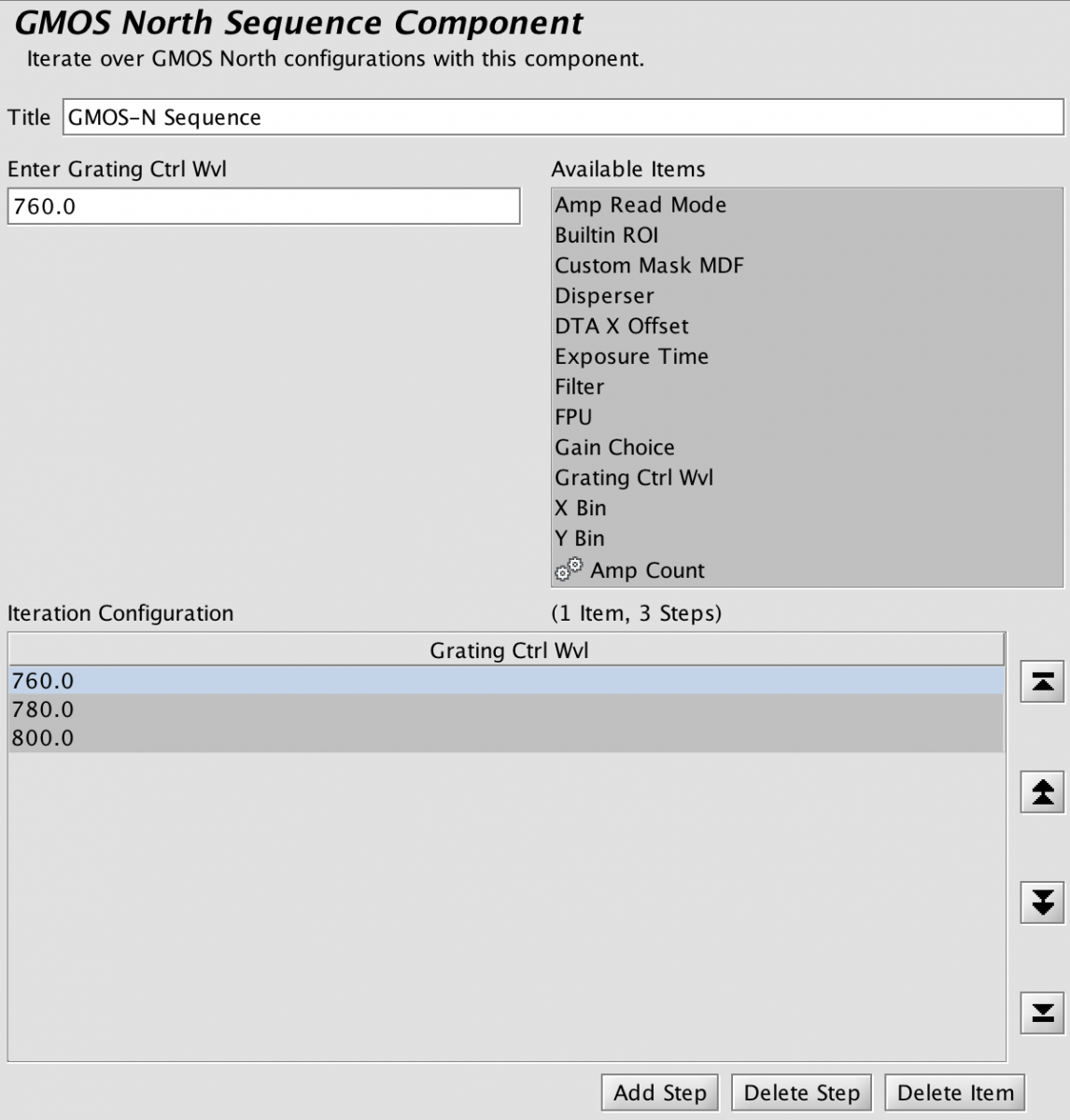Move selected step to the bottom
1070x1120 pixels.
1042,1012
